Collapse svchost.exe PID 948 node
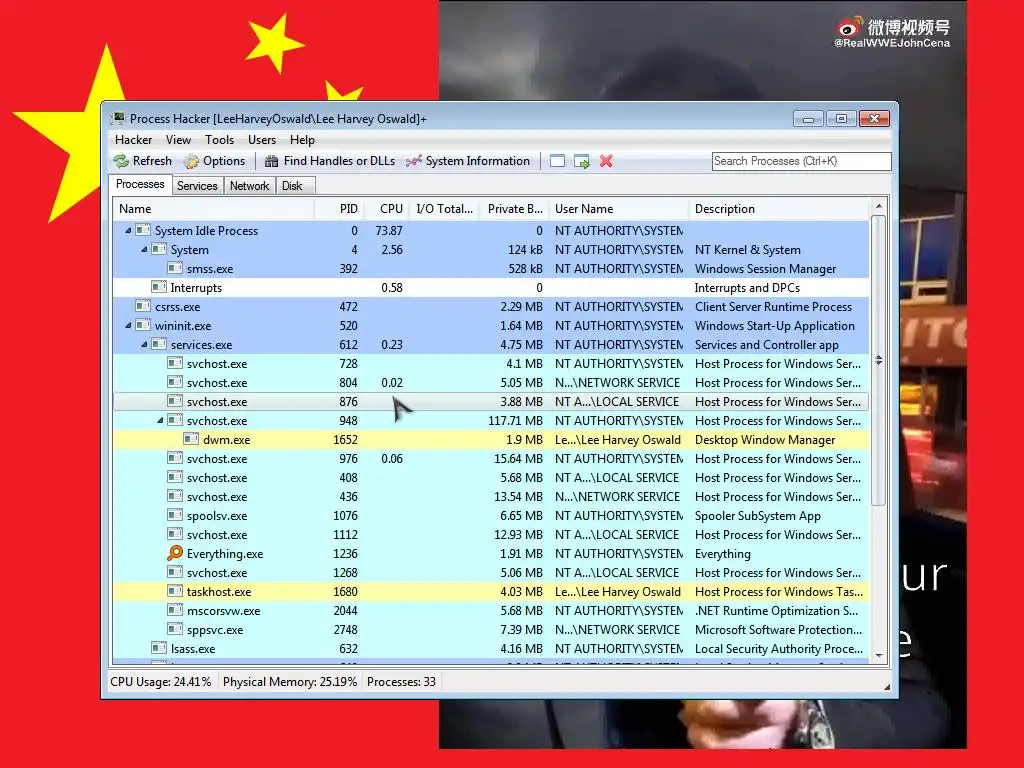Image resolution: width=1024 pixels, height=768 pixels. [160, 421]
